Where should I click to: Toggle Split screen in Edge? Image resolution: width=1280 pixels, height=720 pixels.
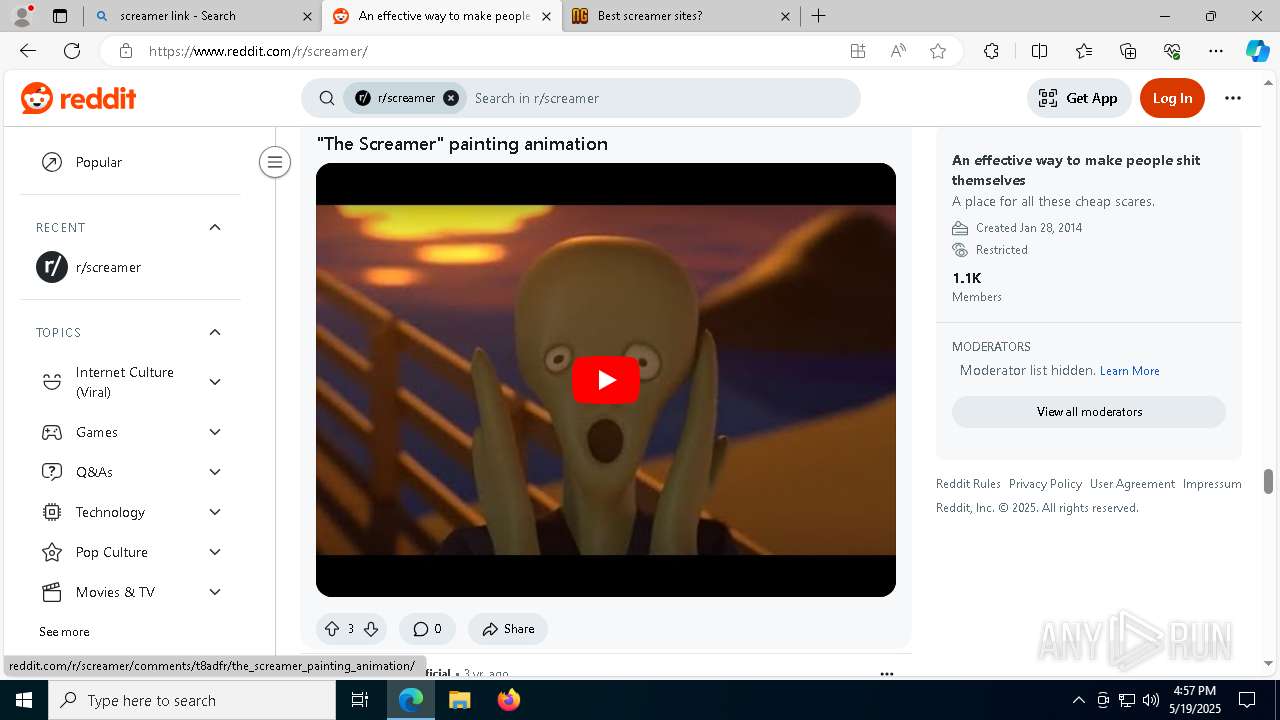click(x=1039, y=51)
